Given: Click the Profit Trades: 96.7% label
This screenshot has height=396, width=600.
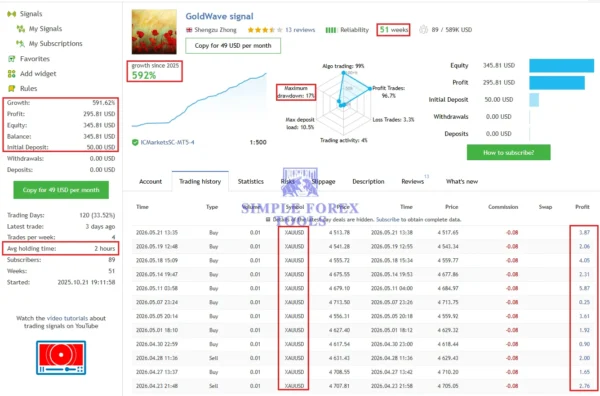Looking at the screenshot, I should point(389,92).
